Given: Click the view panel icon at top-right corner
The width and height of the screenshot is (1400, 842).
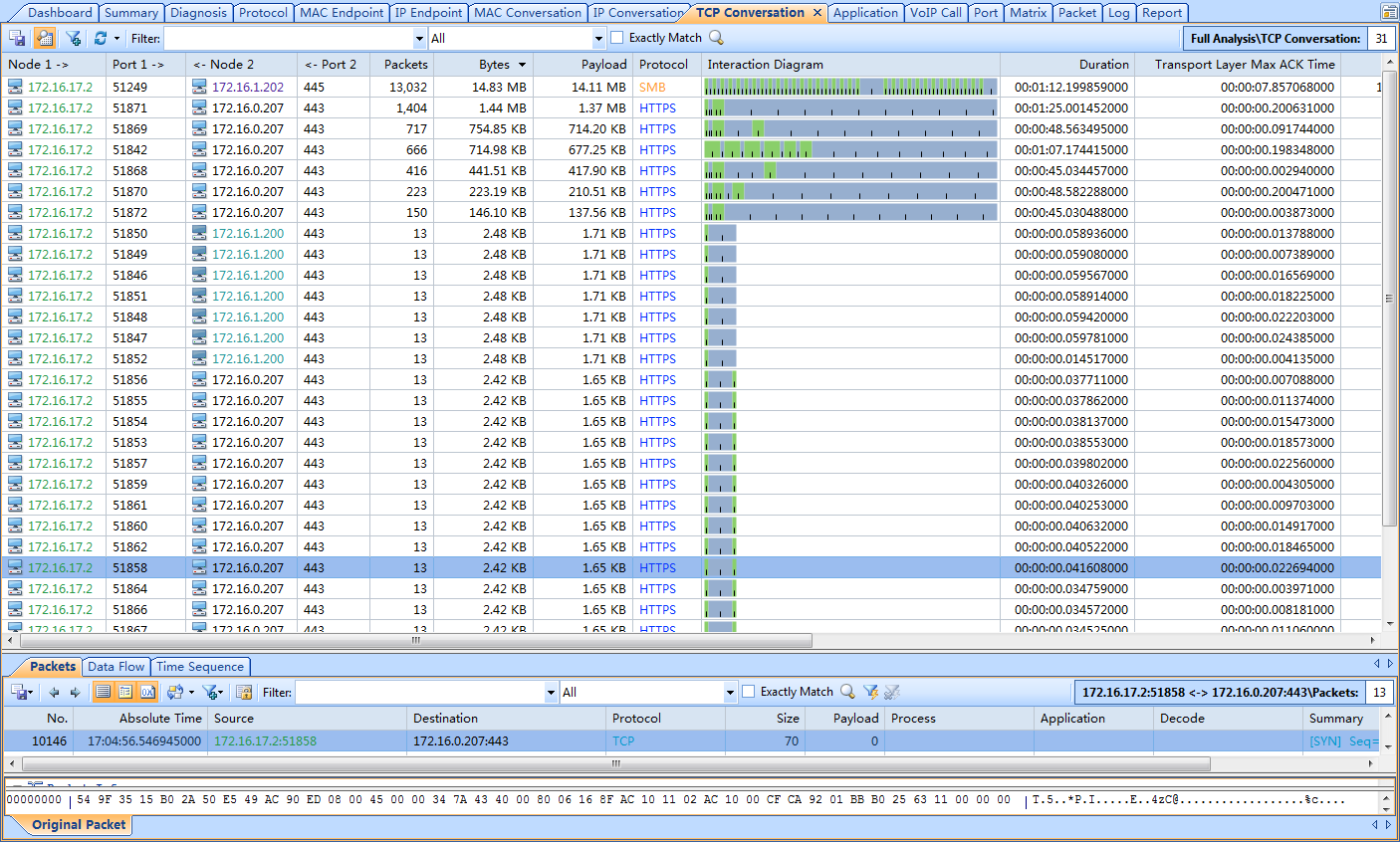Looking at the screenshot, I should point(1389,12).
